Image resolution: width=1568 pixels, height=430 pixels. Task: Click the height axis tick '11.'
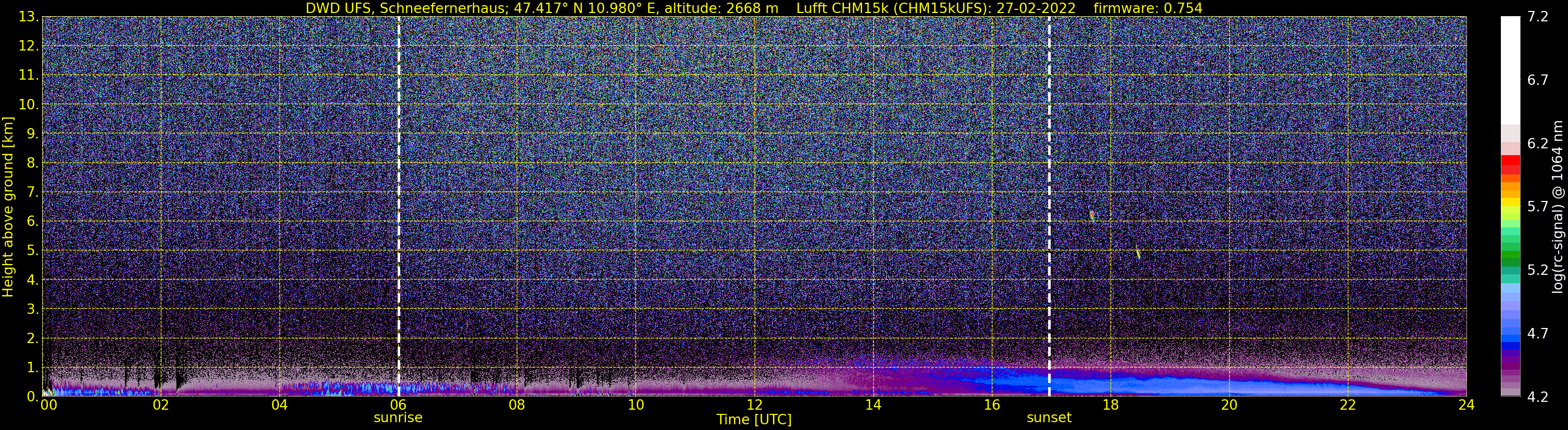pos(29,75)
